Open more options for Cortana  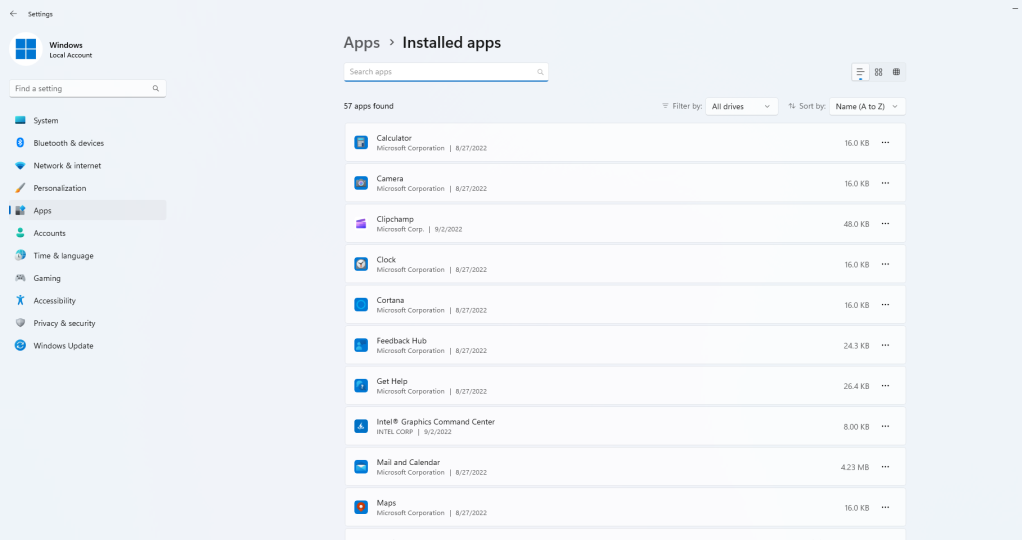(885, 305)
